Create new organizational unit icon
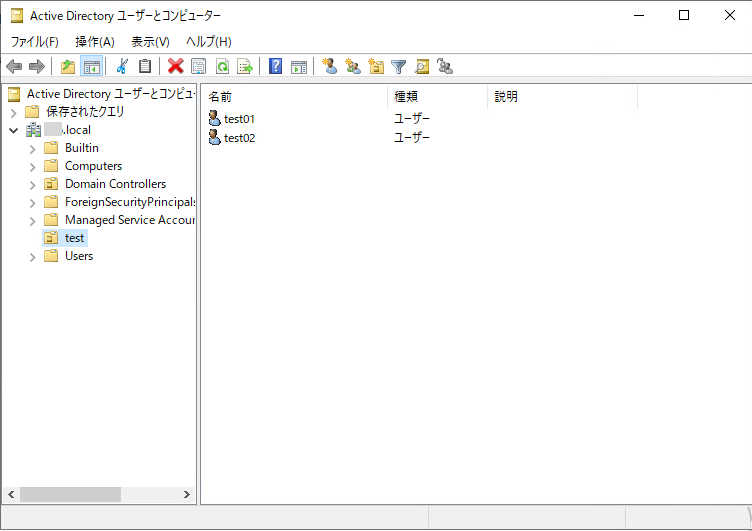Image resolution: width=752 pixels, height=531 pixels. [376, 66]
